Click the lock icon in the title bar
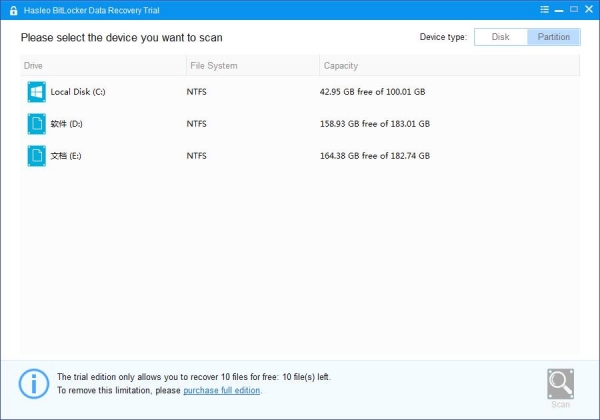Screen dimensions: 600x420 pos(13,10)
